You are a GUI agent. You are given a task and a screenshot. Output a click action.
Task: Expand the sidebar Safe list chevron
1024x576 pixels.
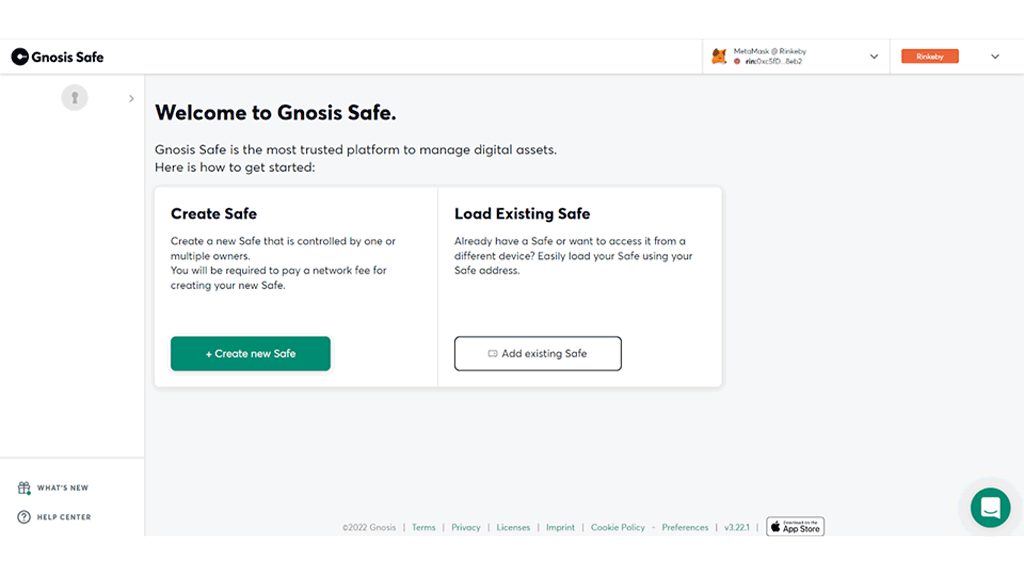point(131,98)
